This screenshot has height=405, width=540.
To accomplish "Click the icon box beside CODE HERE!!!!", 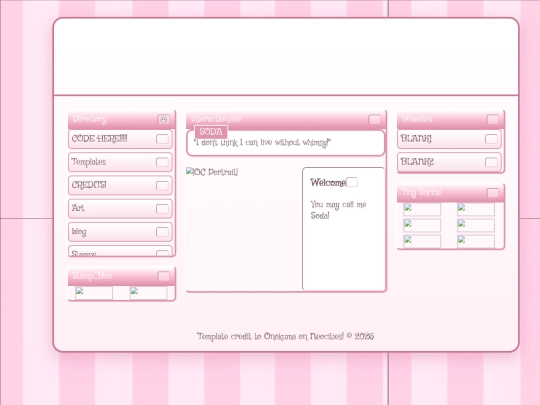I will tap(162, 139).
